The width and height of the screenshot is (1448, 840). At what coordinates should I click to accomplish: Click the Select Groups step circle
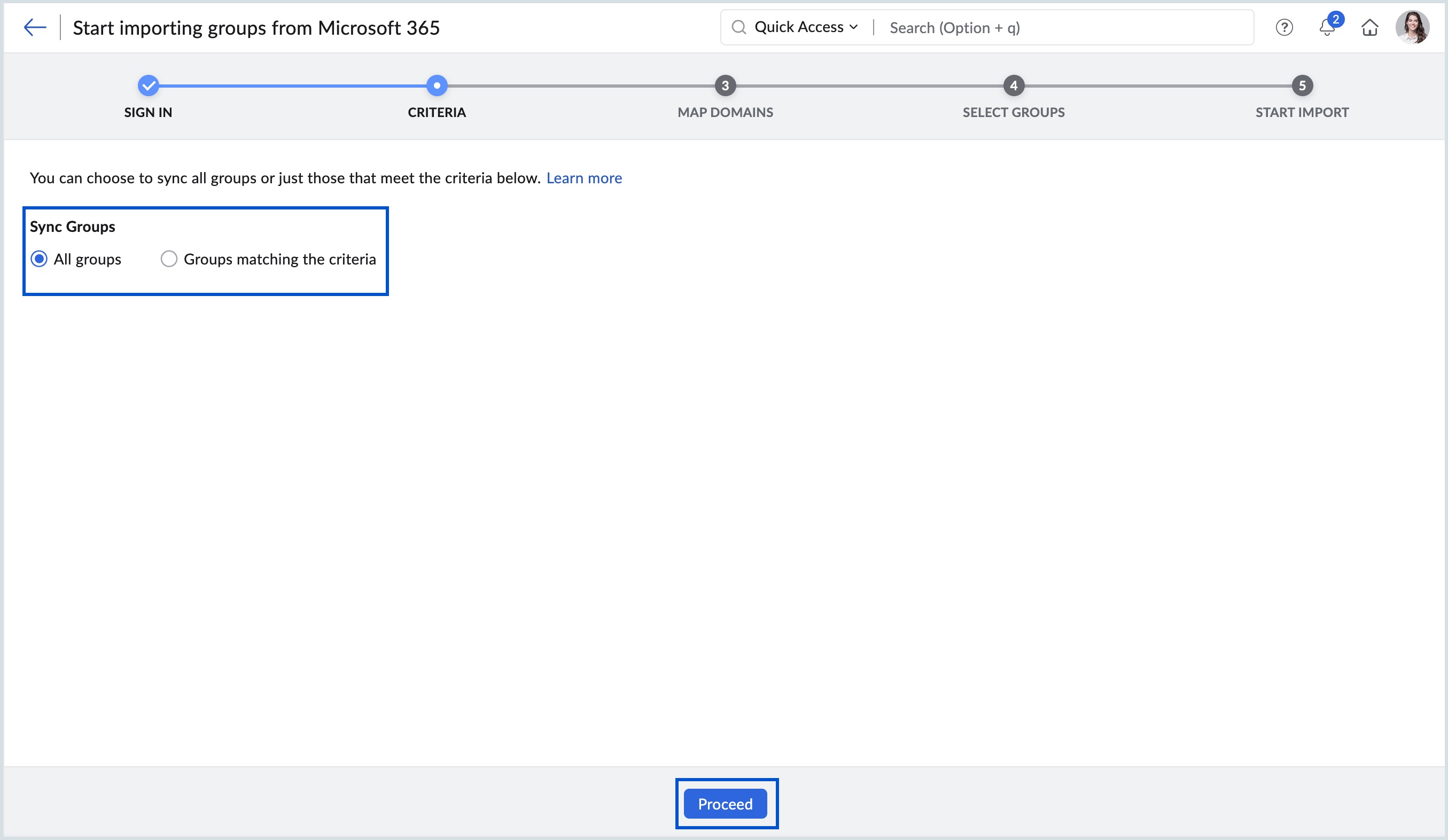(x=1014, y=86)
